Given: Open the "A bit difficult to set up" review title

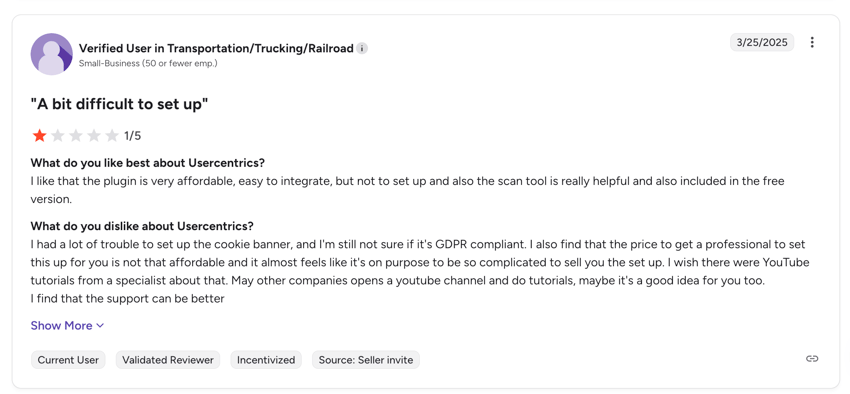Looking at the screenshot, I should 119,104.
